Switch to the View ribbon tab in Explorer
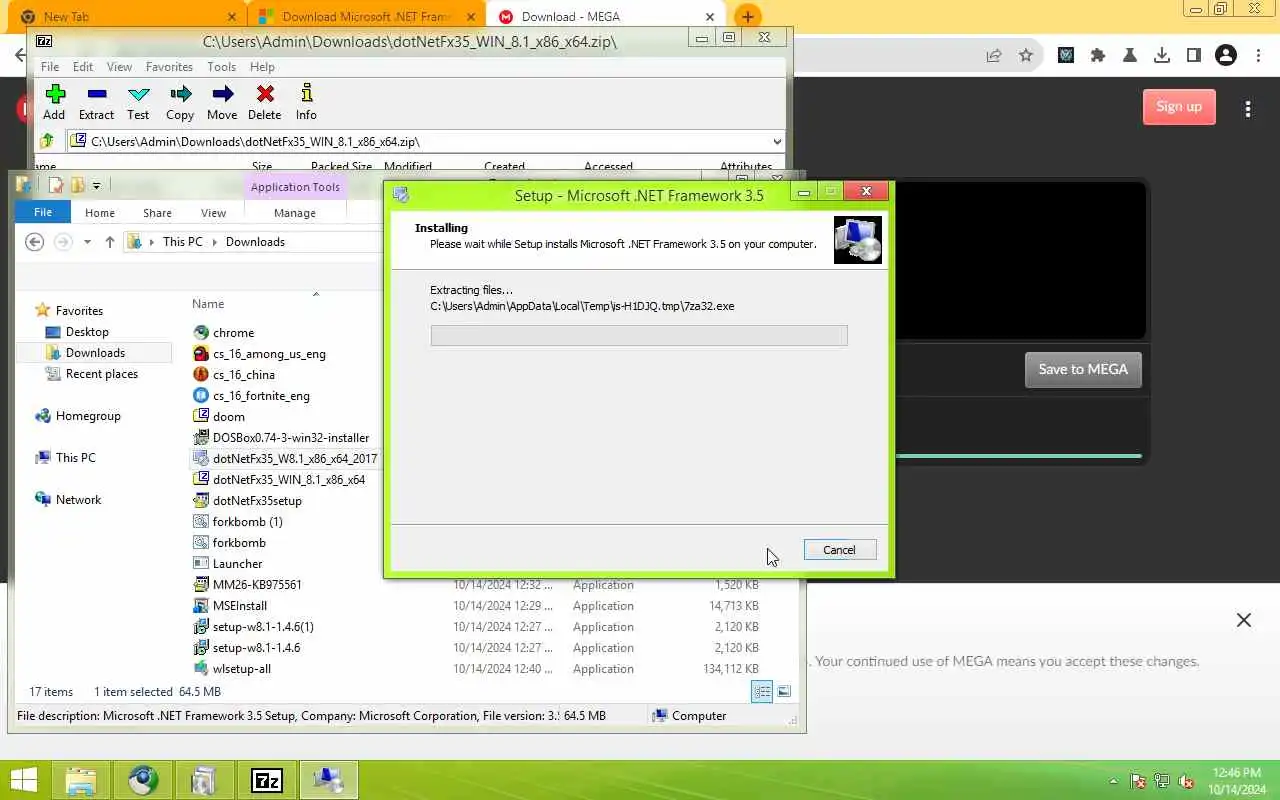1280x800 pixels. point(213,213)
